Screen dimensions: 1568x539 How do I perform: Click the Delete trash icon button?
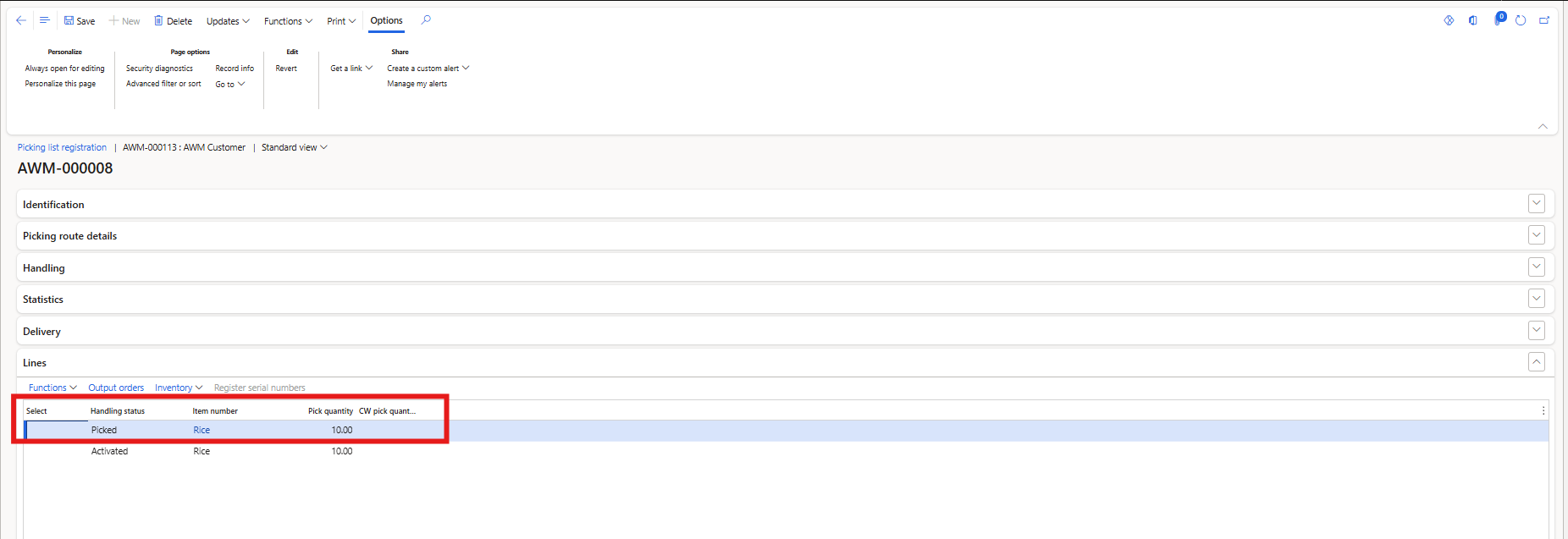tap(173, 21)
